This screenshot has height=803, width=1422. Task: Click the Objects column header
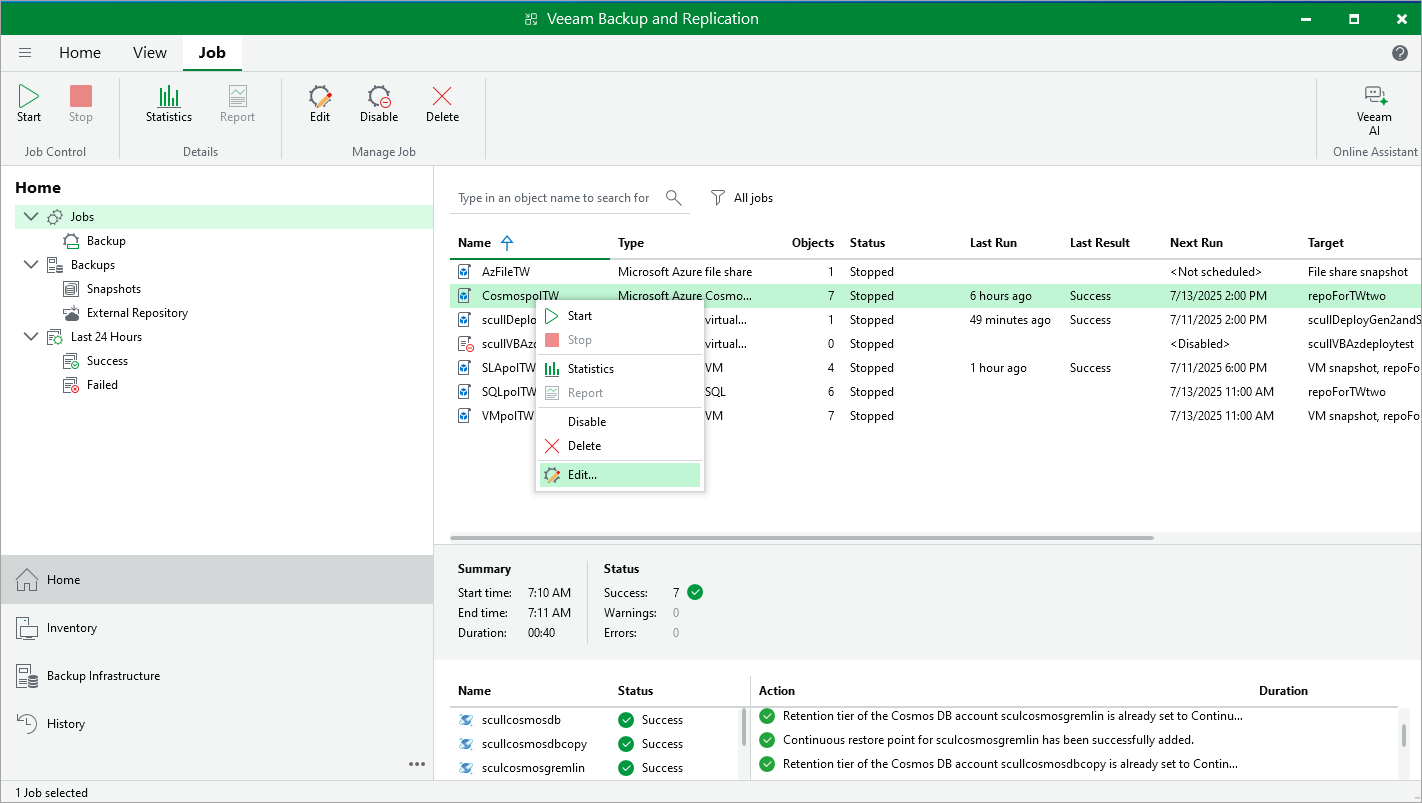(813, 243)
